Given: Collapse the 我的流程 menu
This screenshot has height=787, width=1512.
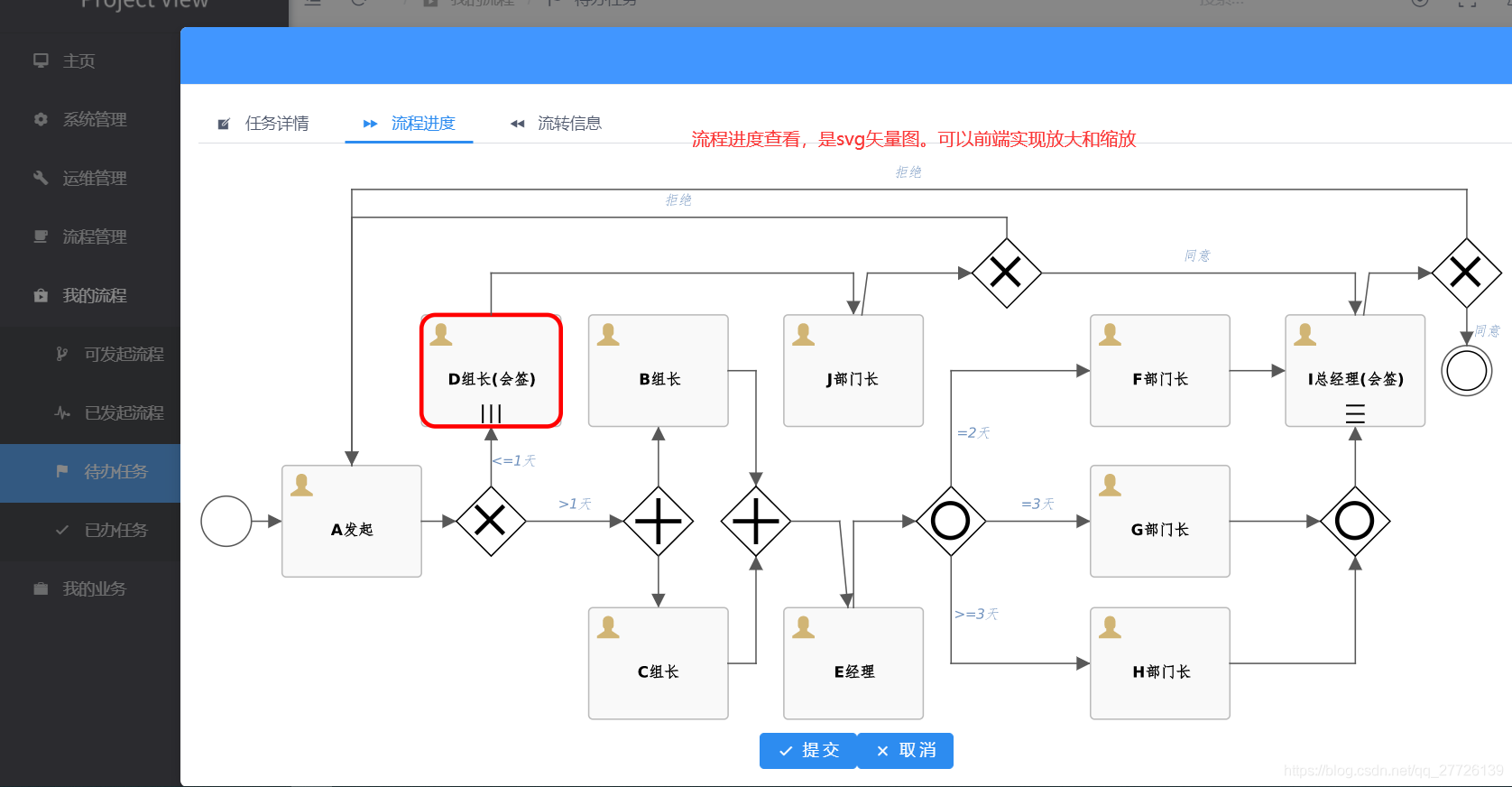Looking at the screenshot, I should pyautogui.click(x=90, y=295).
